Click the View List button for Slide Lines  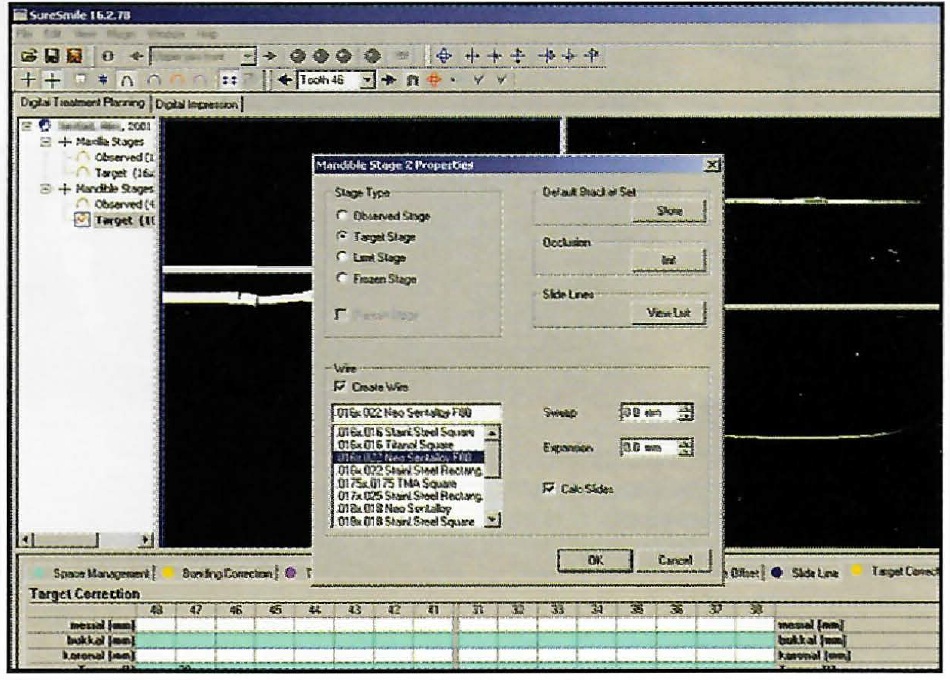click(x=669, y=313)
